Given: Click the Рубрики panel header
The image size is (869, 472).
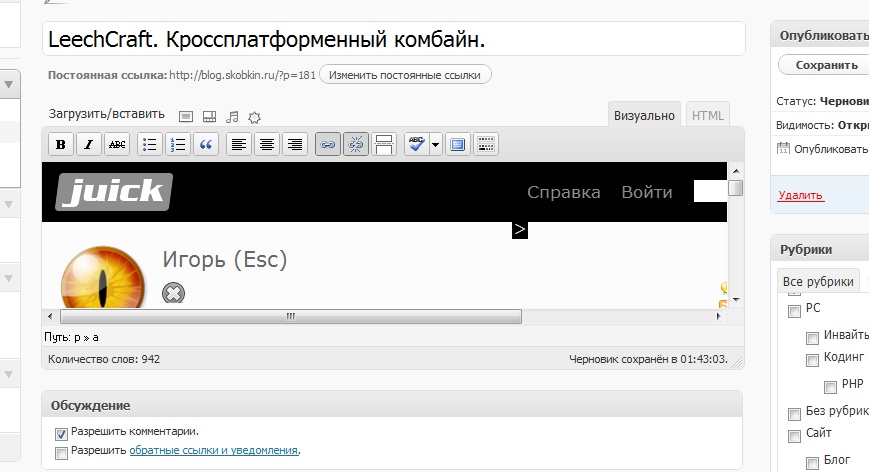Looking at the screenshot, I should click(820, 249).
